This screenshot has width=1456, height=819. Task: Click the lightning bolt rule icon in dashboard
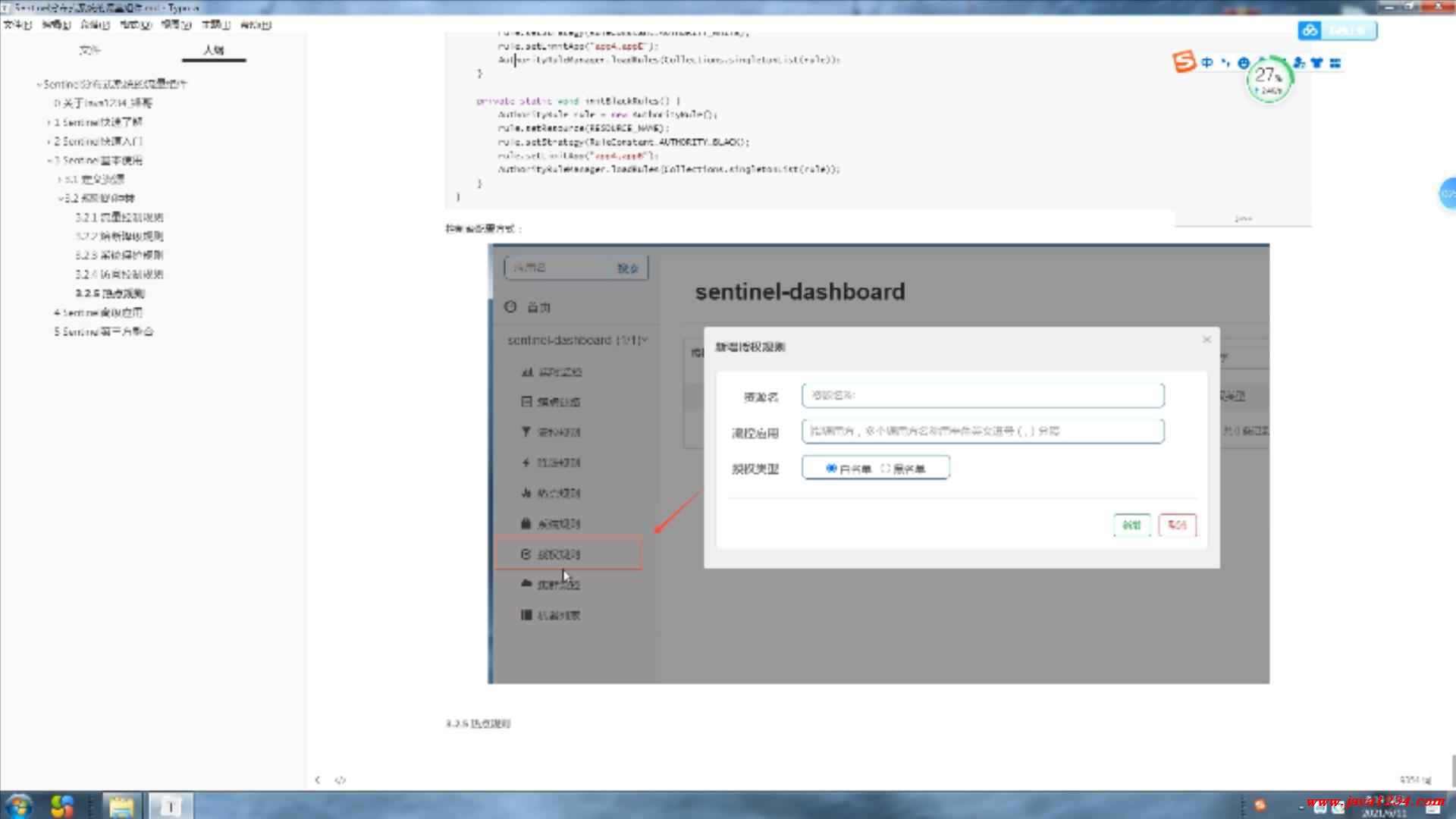pos(526,462)
